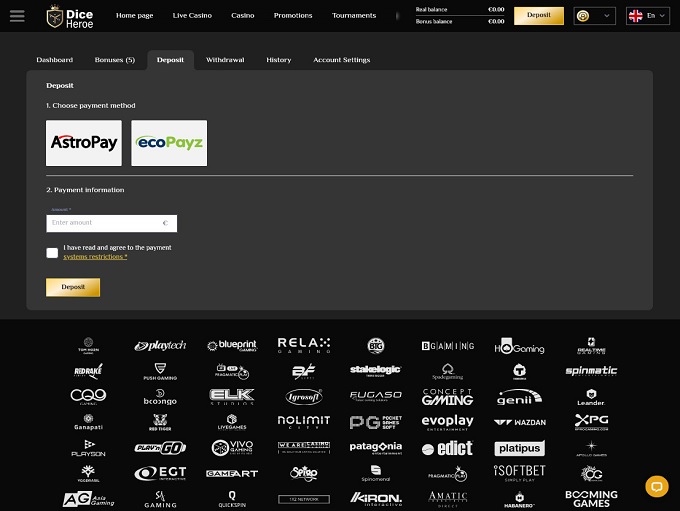This screenshot has width=680, height=511.
Task: Go to Live Casino menu item
Action: click(192, 16)
